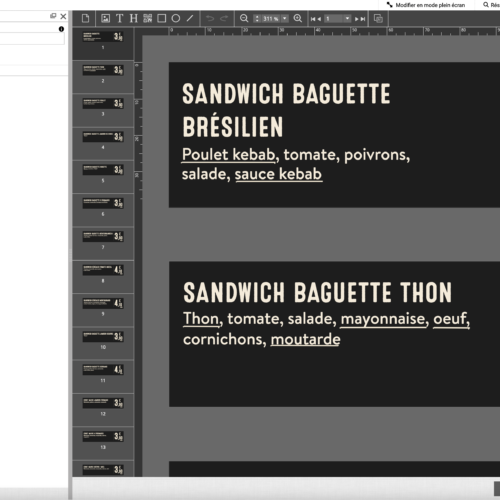Click the word moutarde in description

pyautogui.click(x=305, y=339)
